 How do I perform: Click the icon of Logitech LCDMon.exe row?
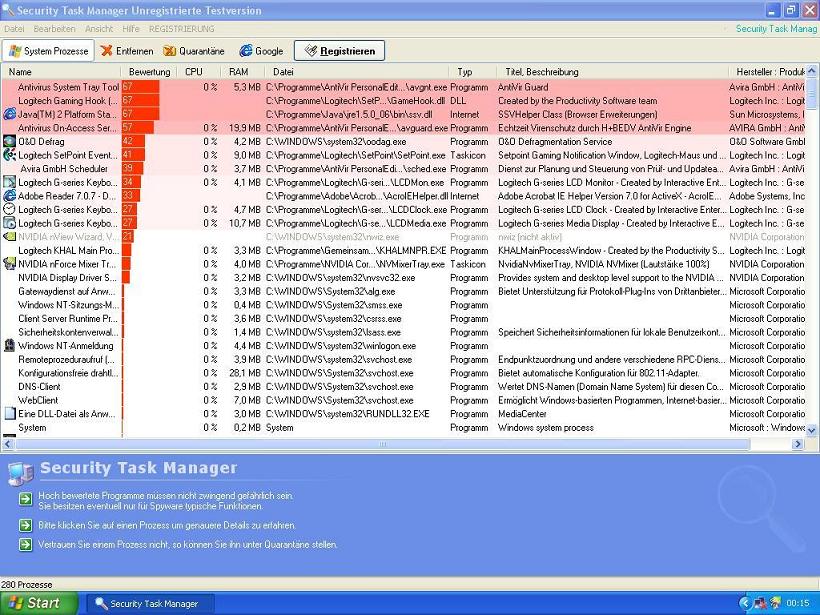click(x=9, y=182)
